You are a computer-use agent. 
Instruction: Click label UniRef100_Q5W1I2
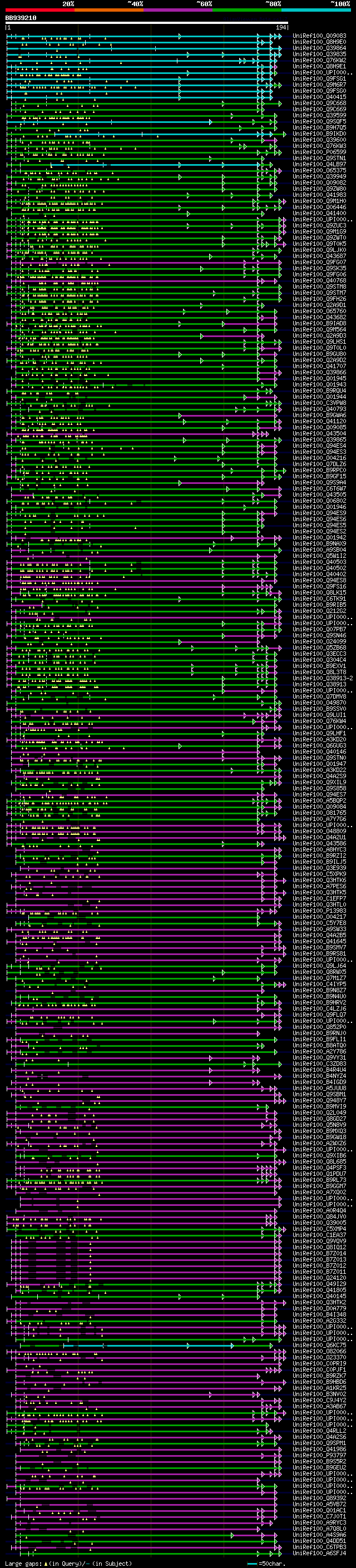point(319,556)
